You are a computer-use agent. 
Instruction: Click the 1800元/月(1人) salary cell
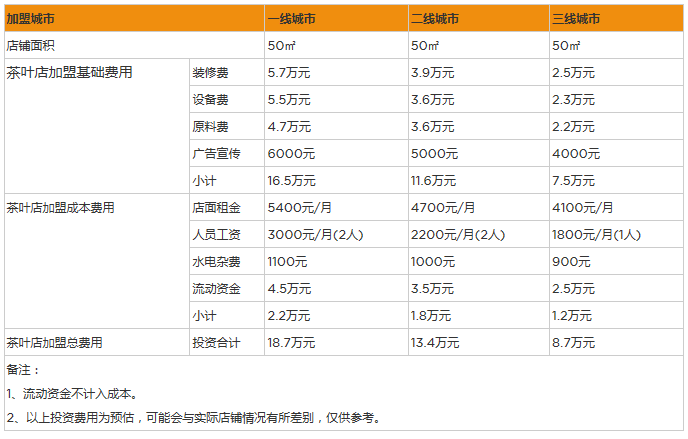(x=596, y=235)
